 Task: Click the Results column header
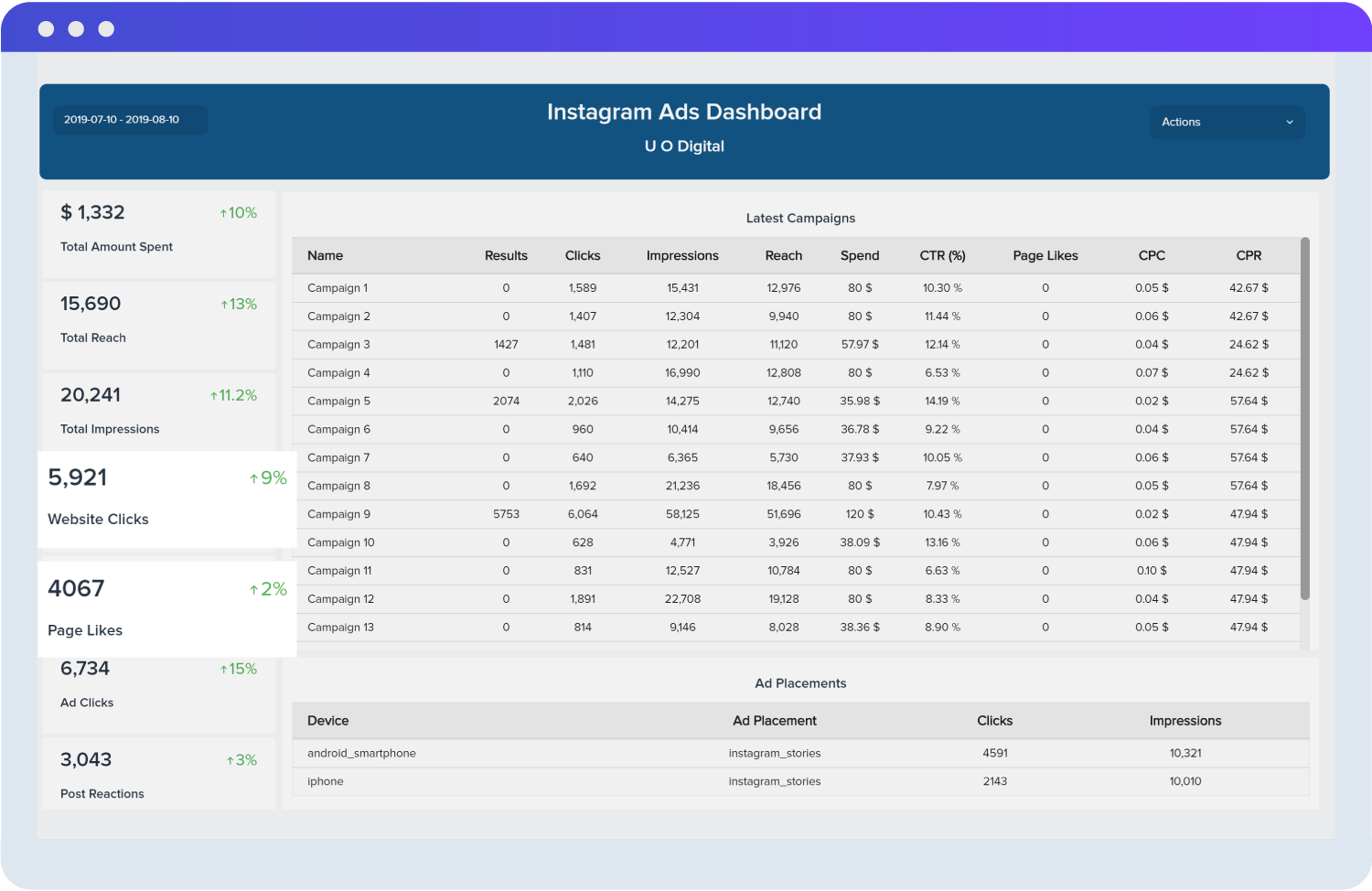506,256
